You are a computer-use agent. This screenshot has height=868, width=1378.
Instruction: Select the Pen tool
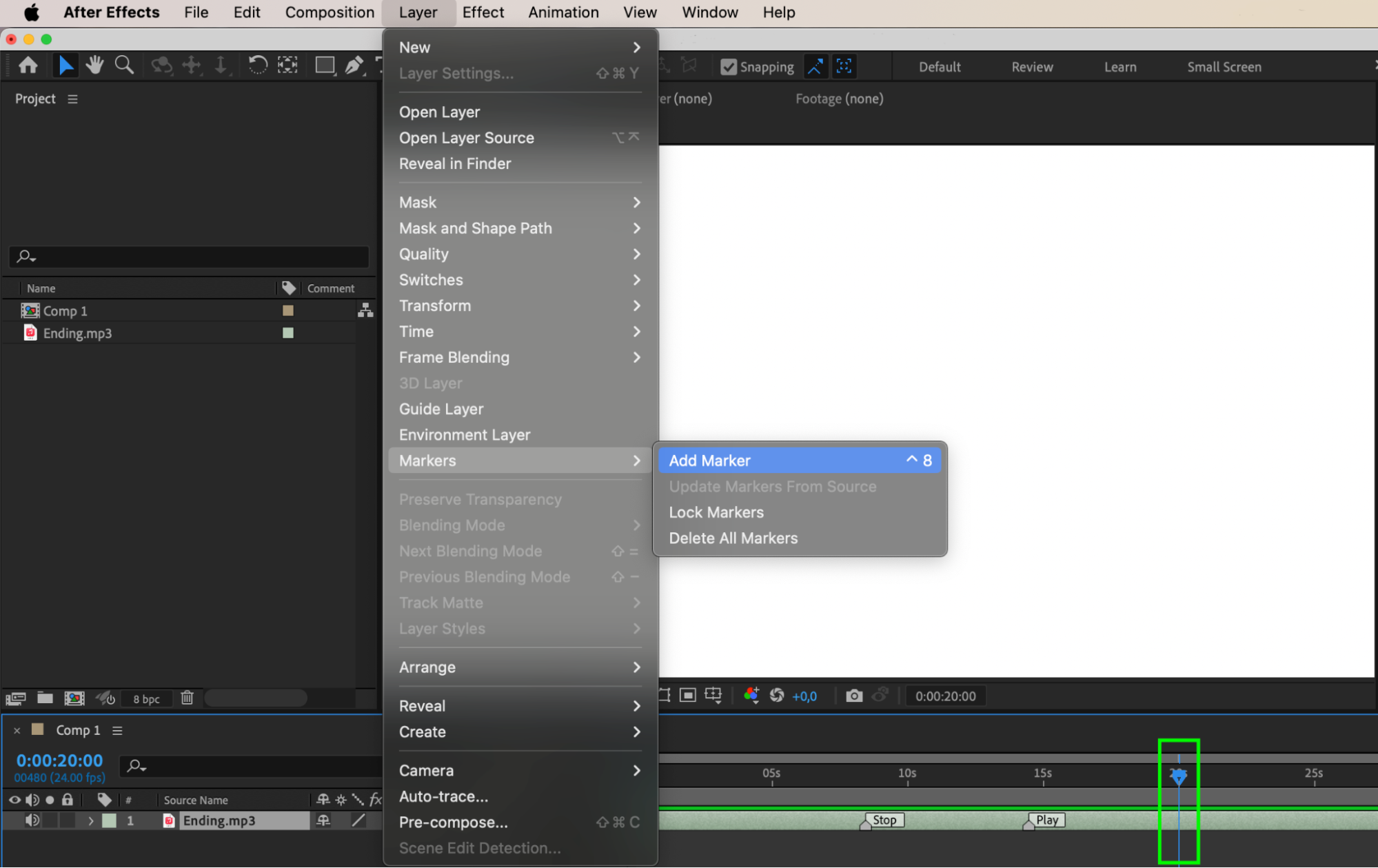(x=354, y=65)
